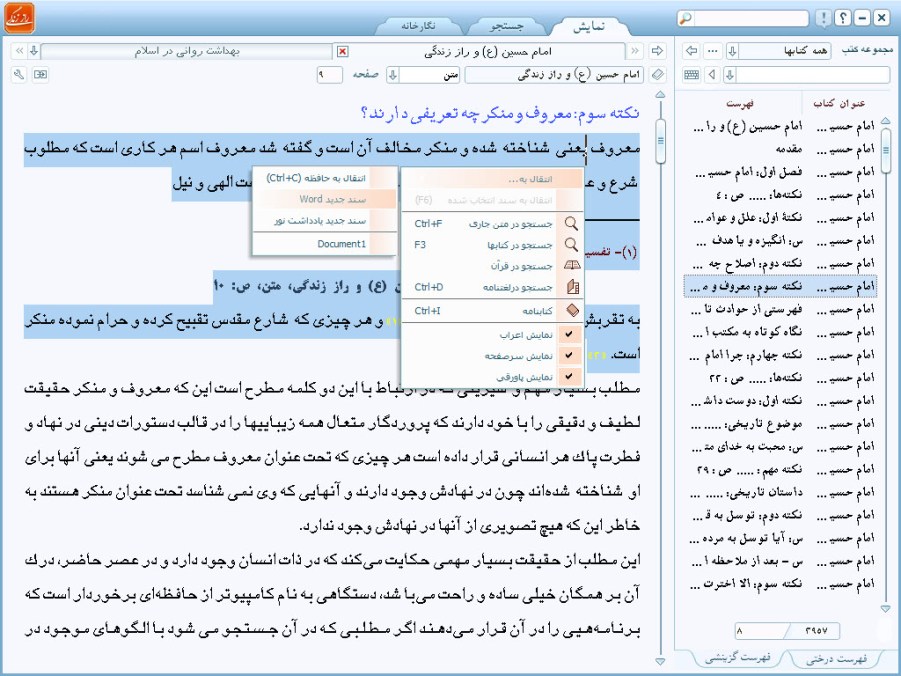Close the بهداشت روانی در اسلام tab with red X
The image size is (901, 676).
342,52
